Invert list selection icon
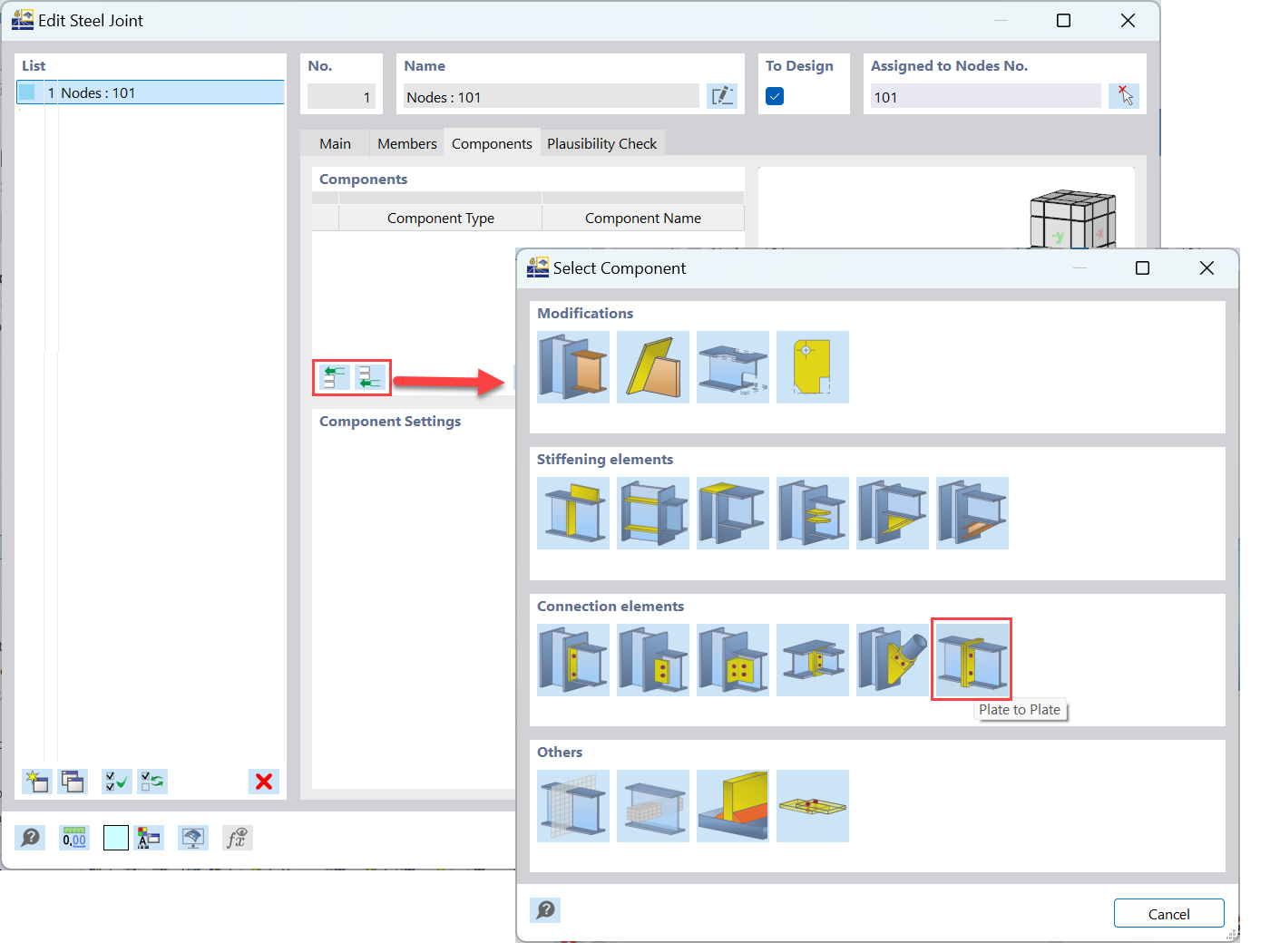The height and width of the screenshot is (952, 1270). (152, 782)
